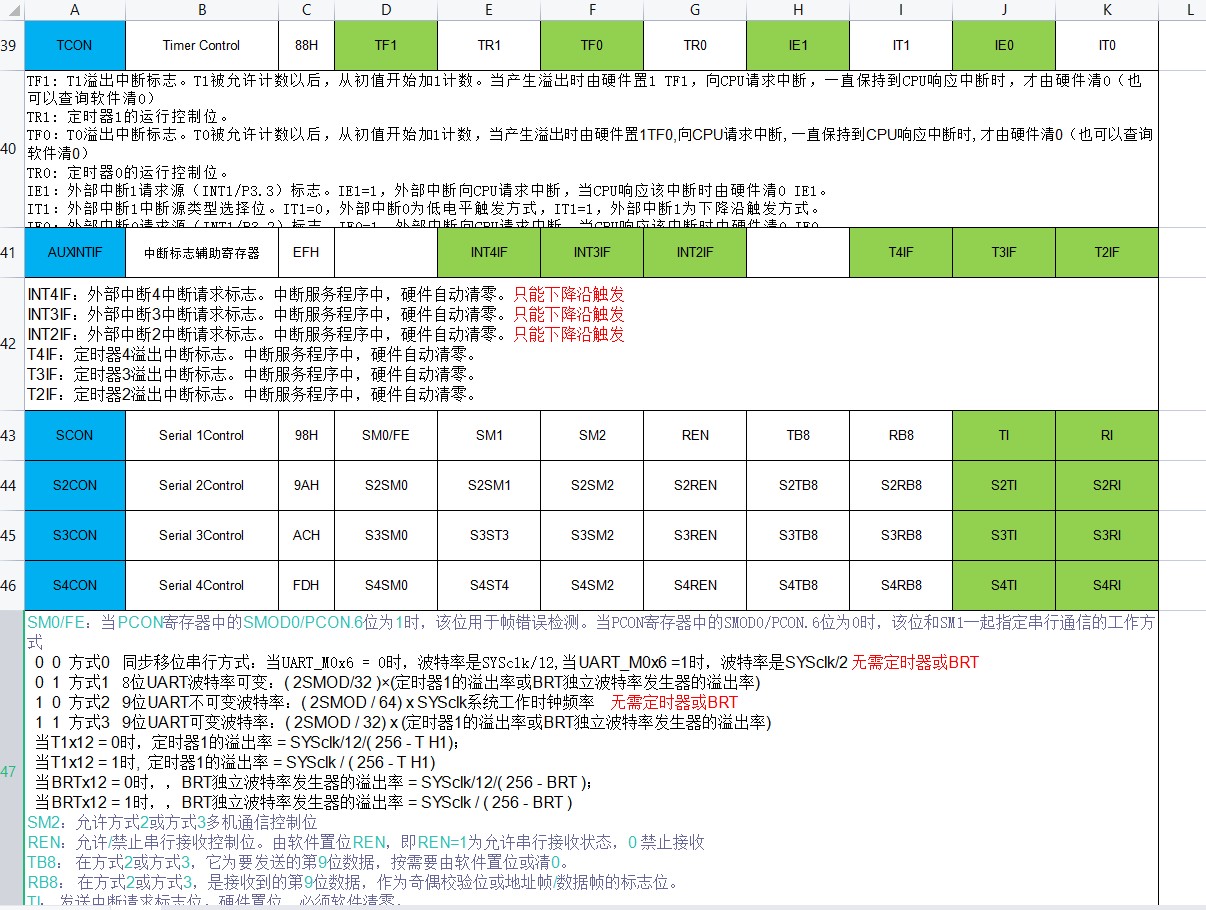
Task: Select column J header
Action: click(x=1004, y=10)
